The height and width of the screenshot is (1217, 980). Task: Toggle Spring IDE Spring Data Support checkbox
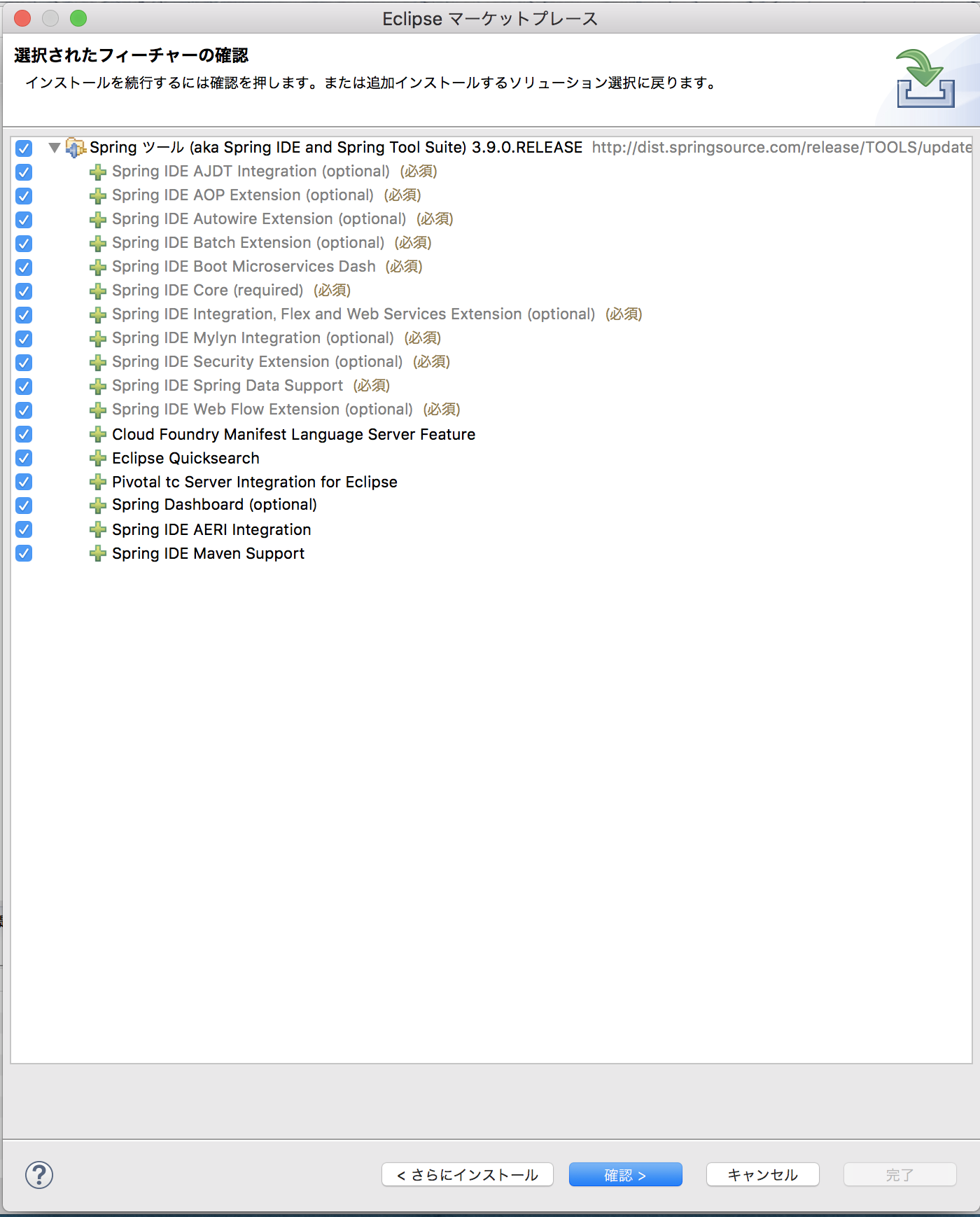point(24,386)
